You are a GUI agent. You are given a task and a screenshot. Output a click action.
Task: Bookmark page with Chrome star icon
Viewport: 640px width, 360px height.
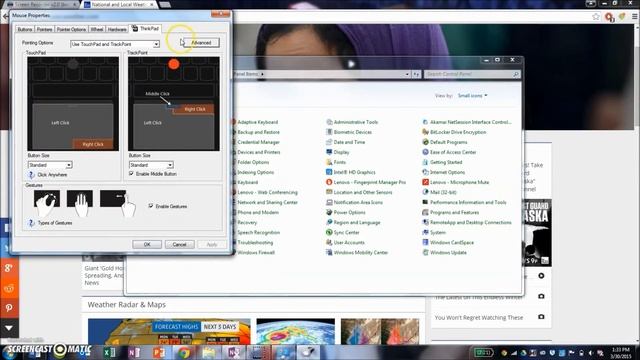[596, 17]
